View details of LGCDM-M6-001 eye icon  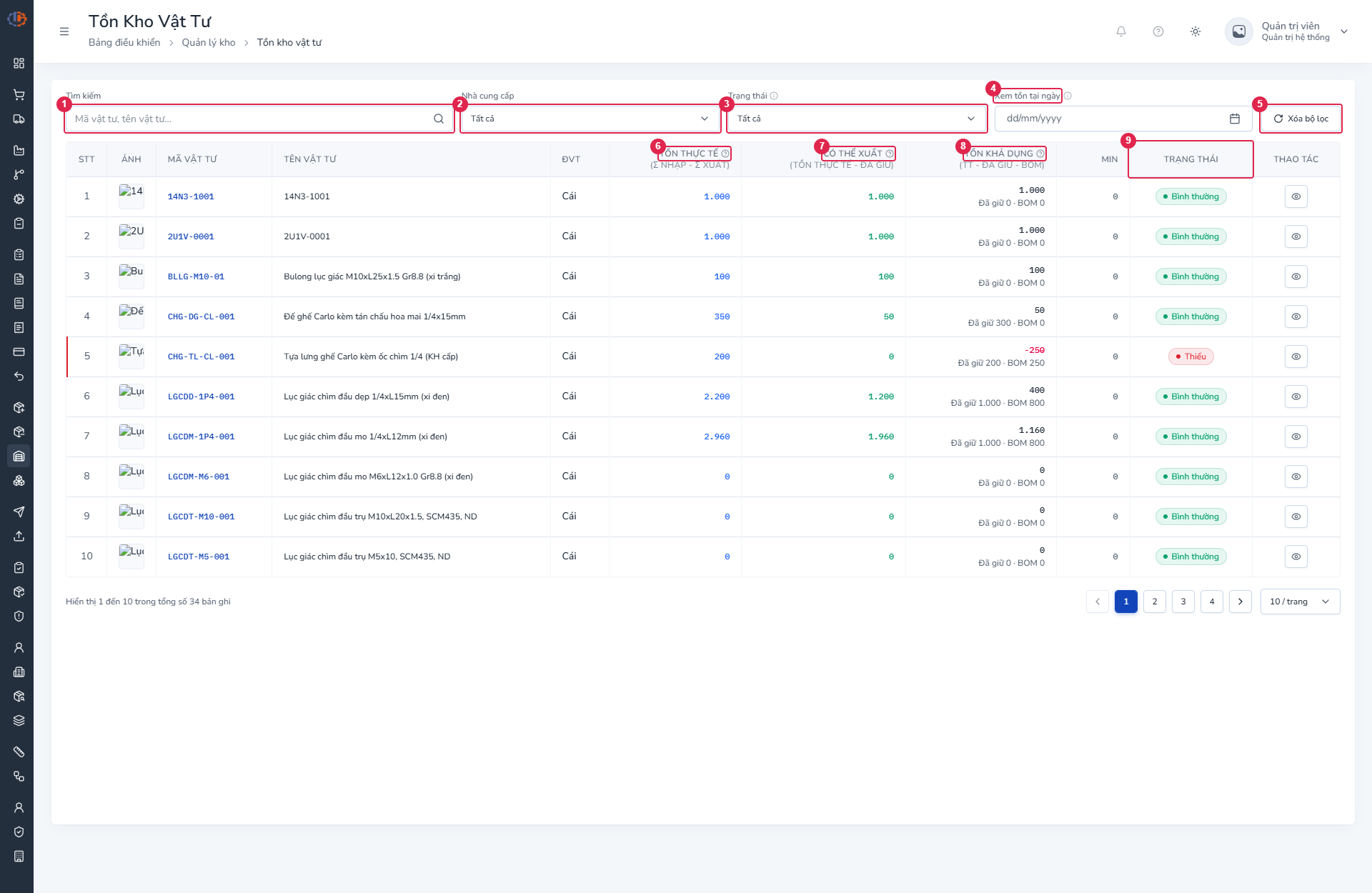coord(1296,477)
